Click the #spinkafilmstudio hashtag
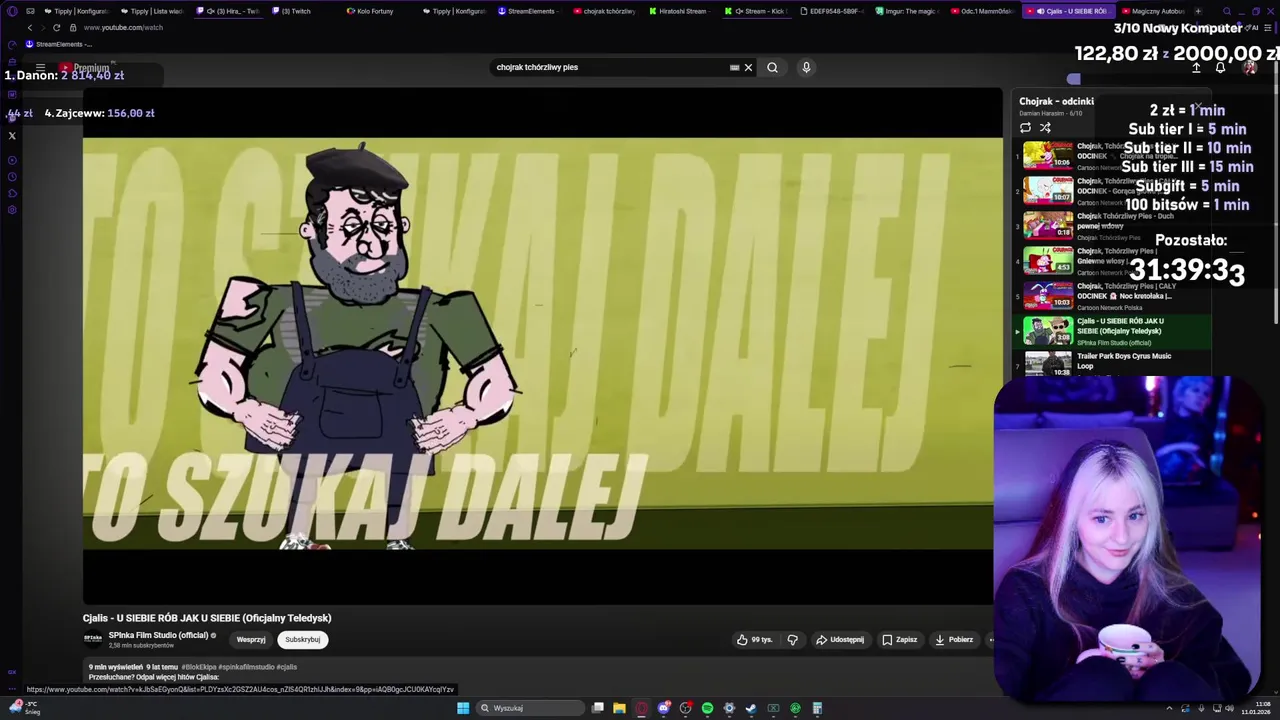This screenshot has height=720, width=1280. click(x=245, y=667)
